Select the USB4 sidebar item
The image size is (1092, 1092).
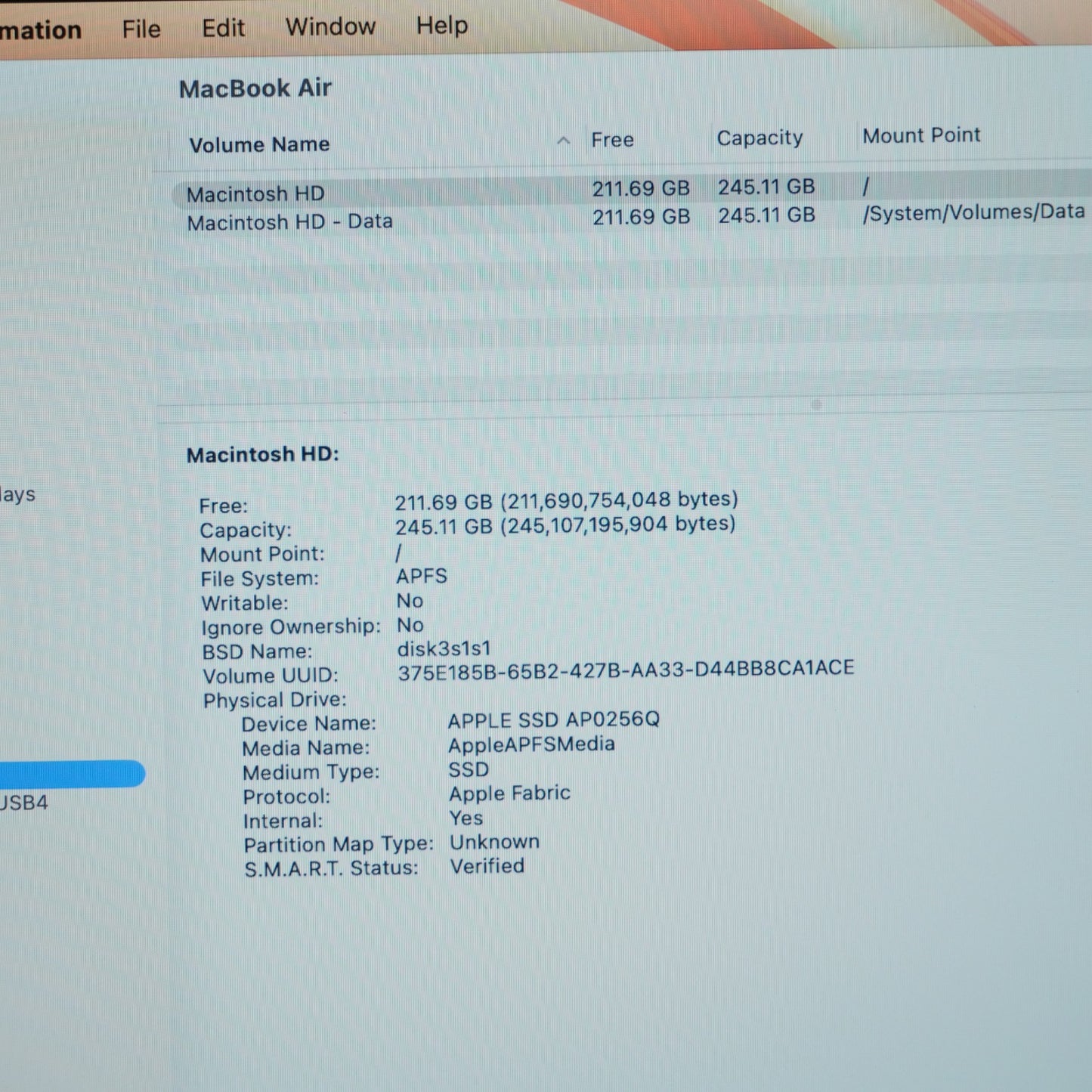pyautogui.click(x=24, y=803)
